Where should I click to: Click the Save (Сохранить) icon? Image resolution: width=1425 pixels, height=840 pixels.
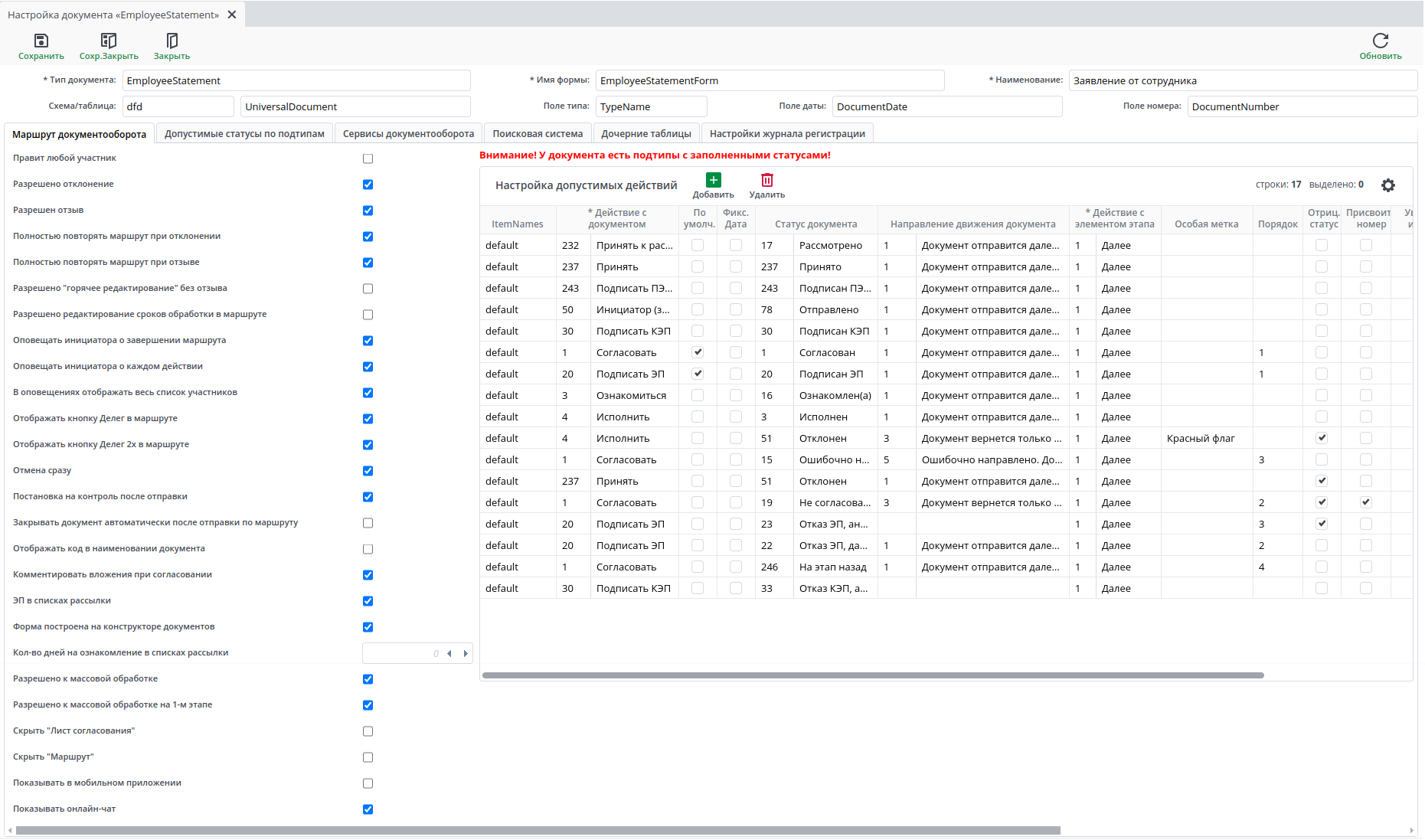[41, 41]
